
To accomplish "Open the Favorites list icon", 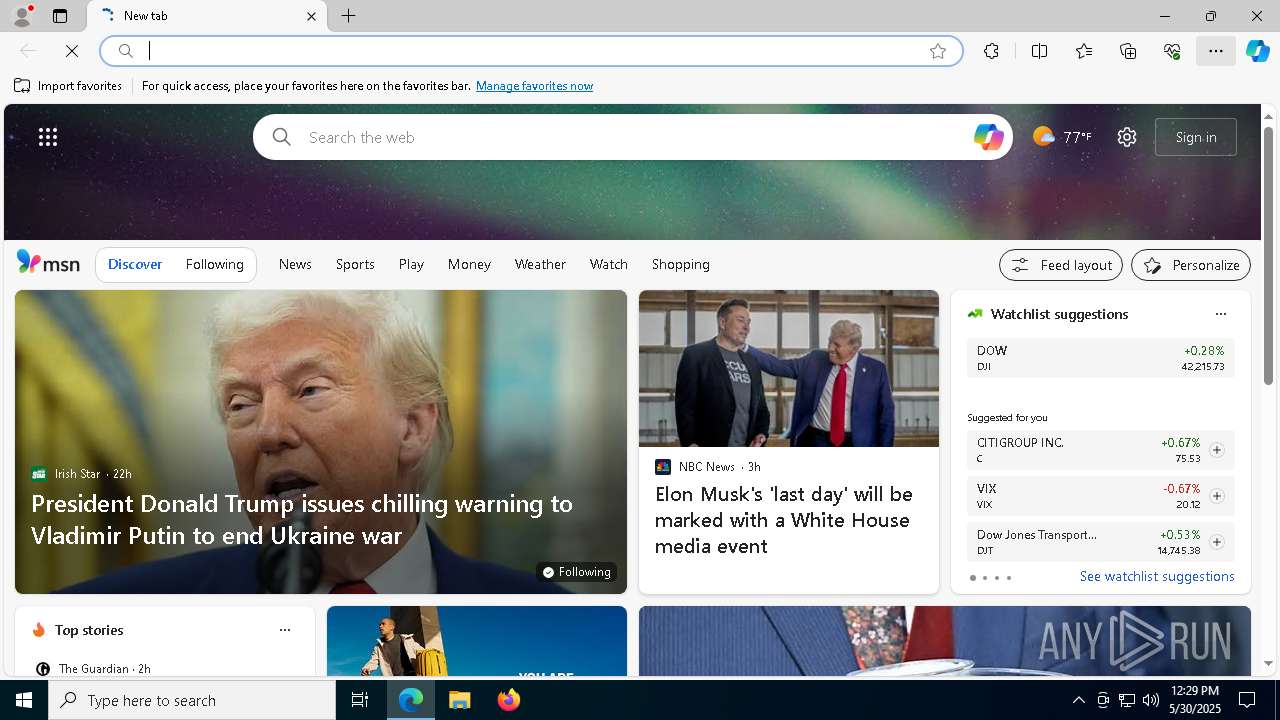I will pos(1084,51).
